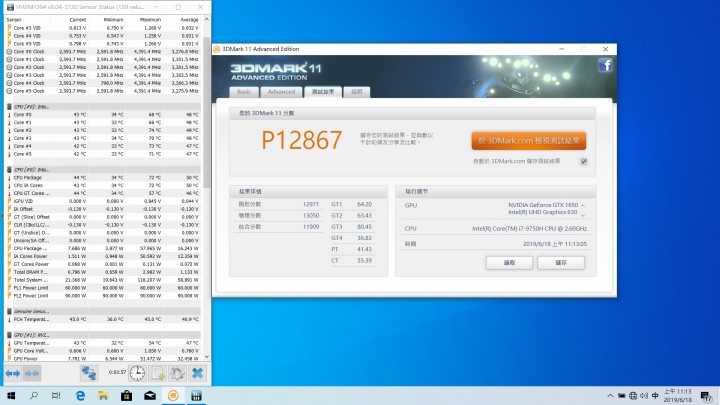This screenshot has height=405, width=720.
Task: Select CPU Package temperature row
Action: tap(103, 177)
